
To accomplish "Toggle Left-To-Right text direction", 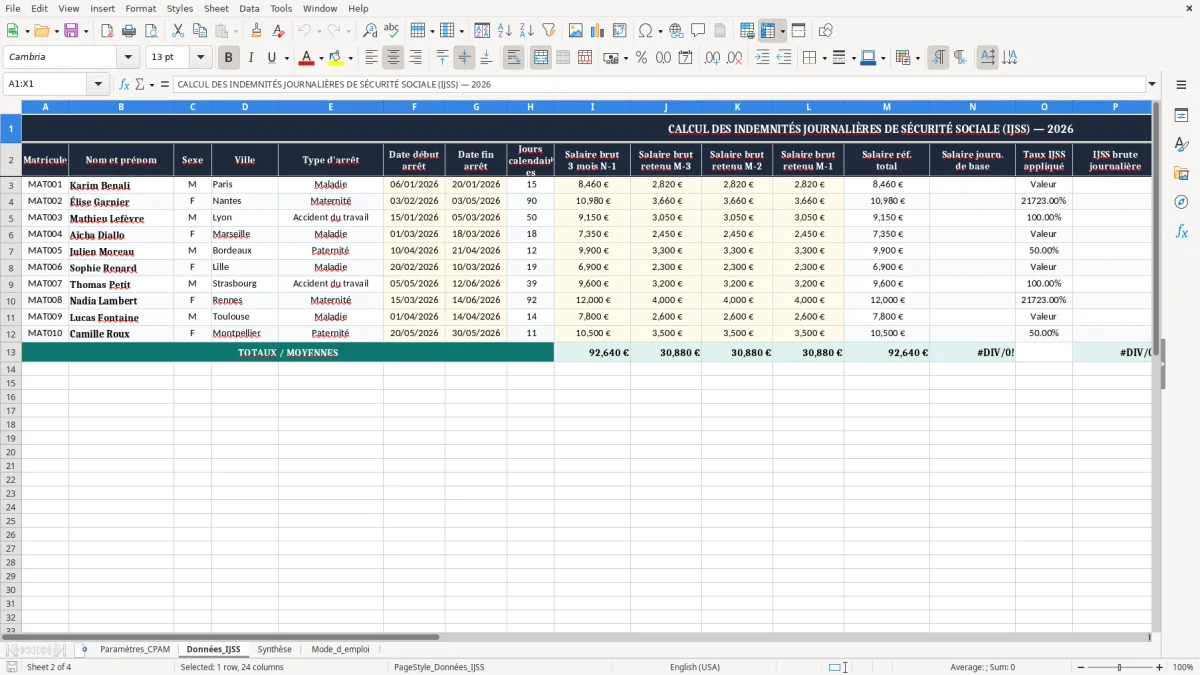I will coord(938,58).
